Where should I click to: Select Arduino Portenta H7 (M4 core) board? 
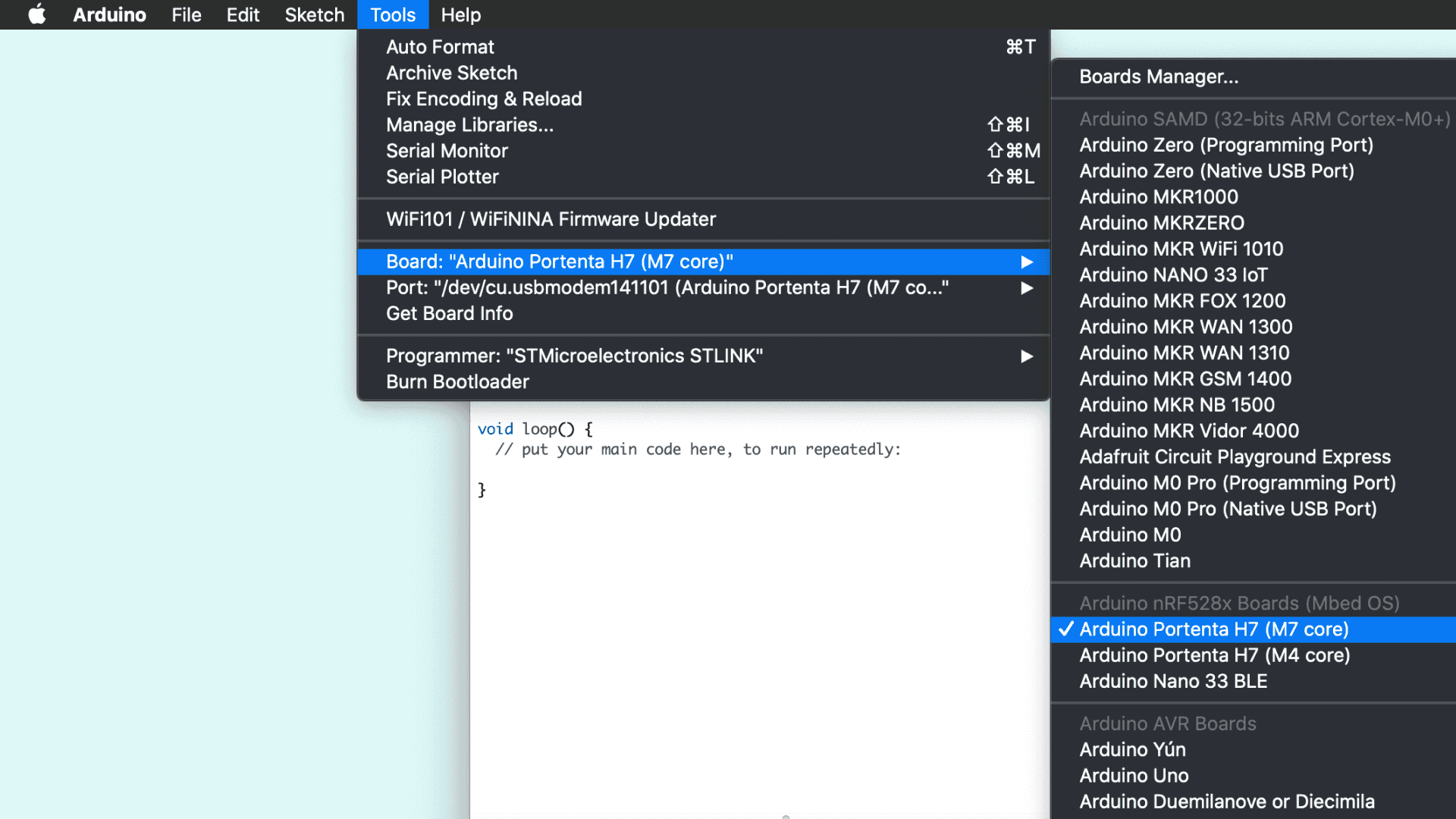[1214, 655]
